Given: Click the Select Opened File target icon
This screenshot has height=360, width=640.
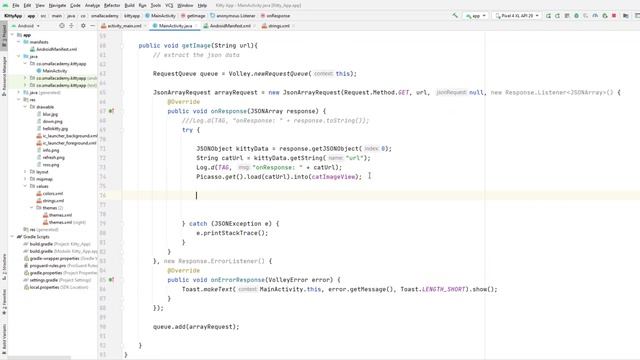Looking at the screenshot, I should click(62, 26).
